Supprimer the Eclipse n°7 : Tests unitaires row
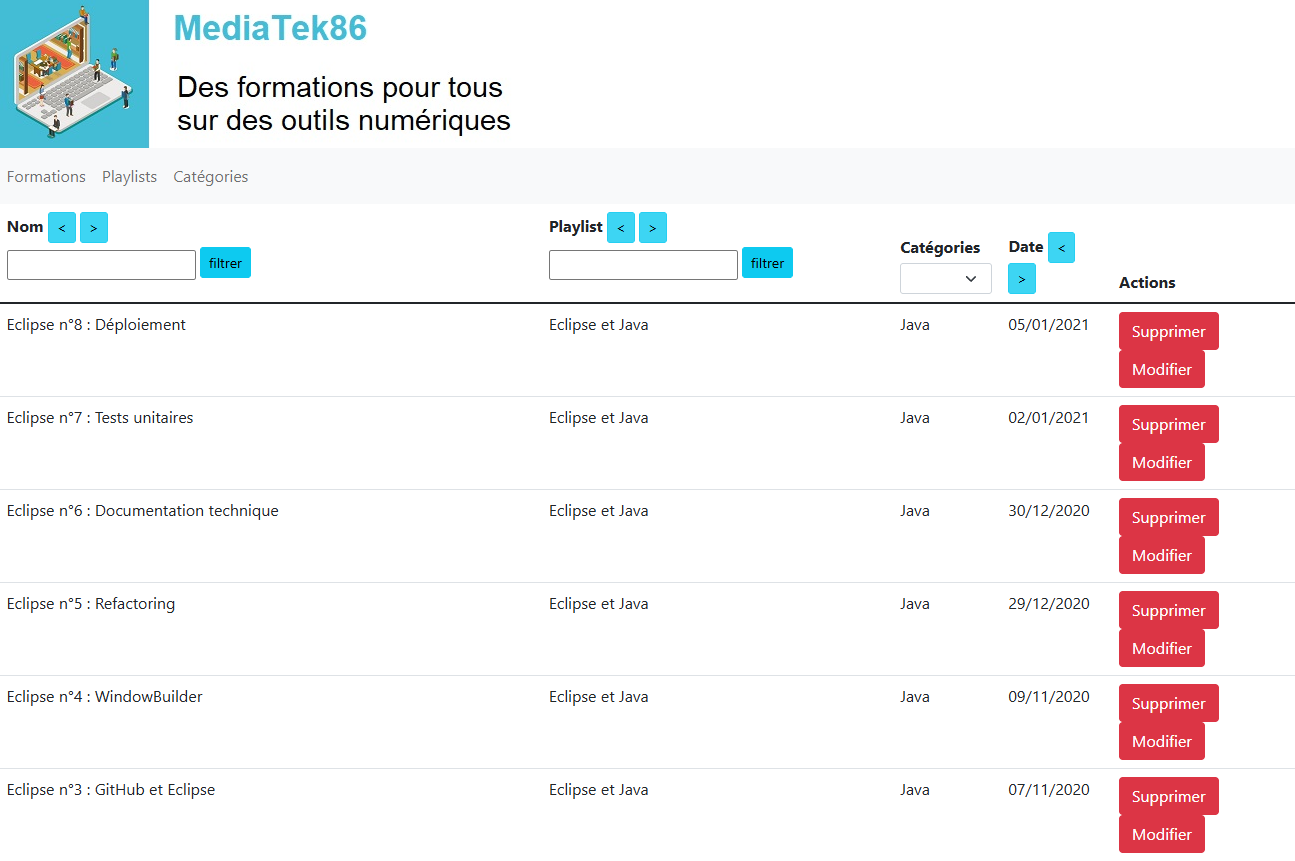Screen dimensions: 1295x861 click(1169, 425)
